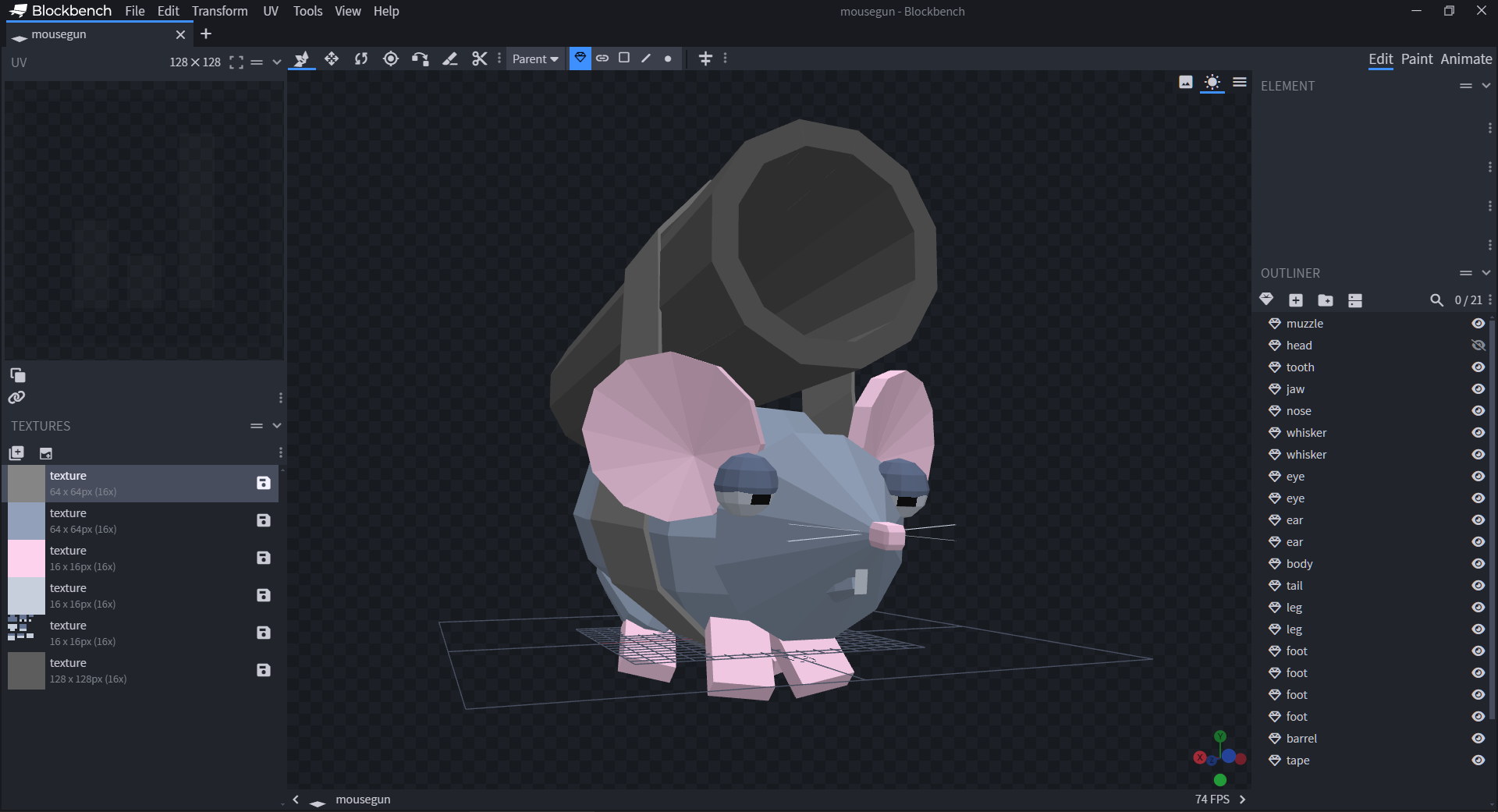This screenshot has height=812, width=1498.
Task: Enable edge selection mode line icon
Action: point(646,59)
